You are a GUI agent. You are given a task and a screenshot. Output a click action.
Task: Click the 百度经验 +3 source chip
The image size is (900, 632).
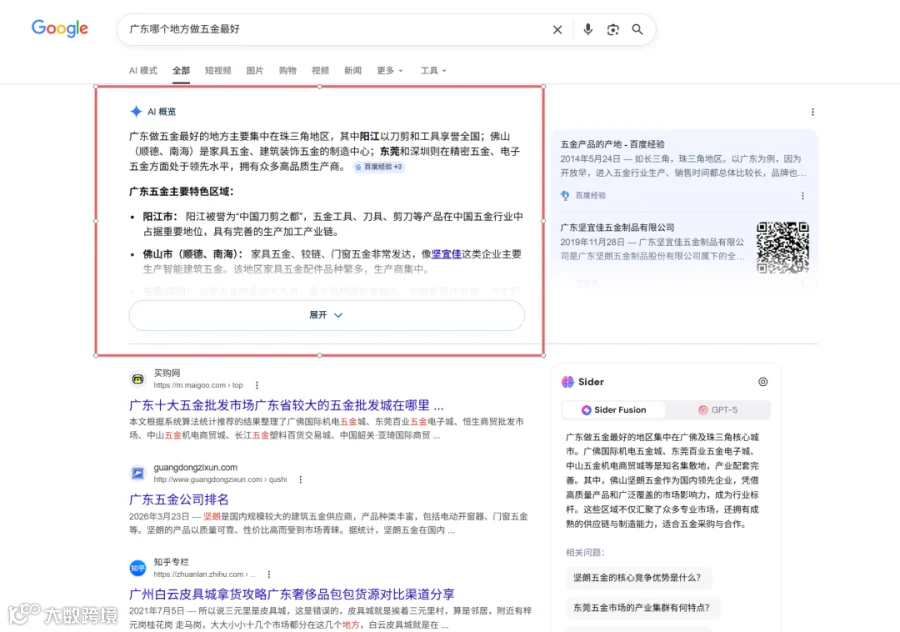pos(379,167)
